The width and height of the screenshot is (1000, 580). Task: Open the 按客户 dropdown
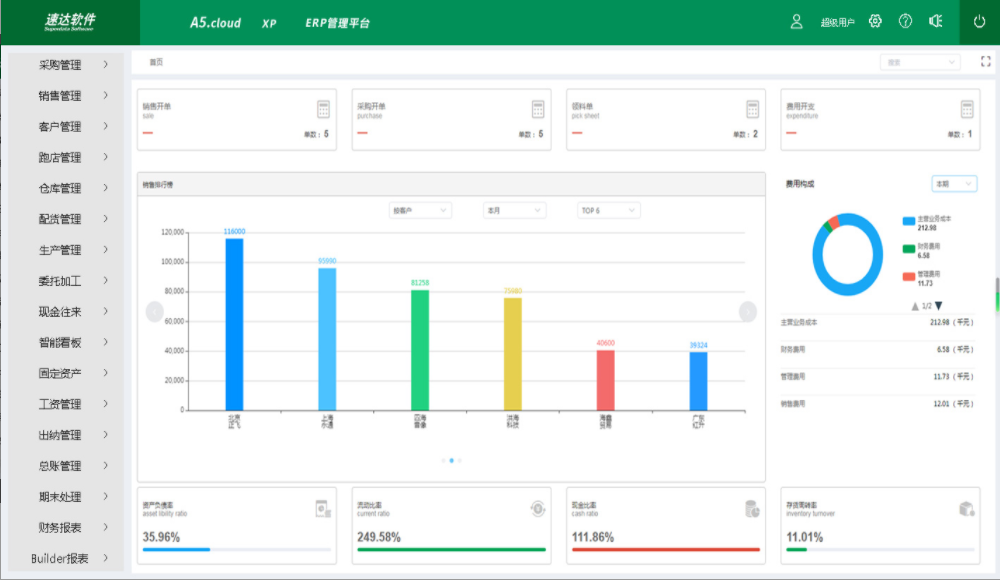[421, 211]
